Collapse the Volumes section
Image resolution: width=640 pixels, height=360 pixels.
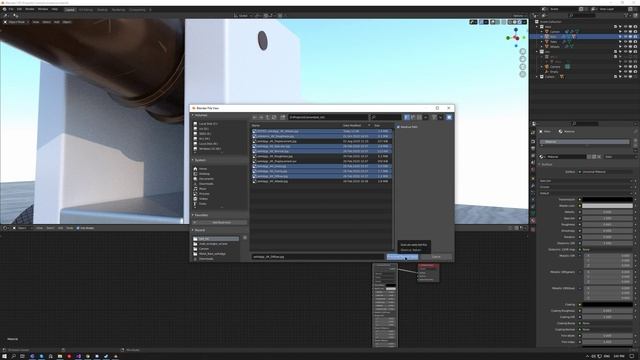pyautogui.click(x=200, y=116)
